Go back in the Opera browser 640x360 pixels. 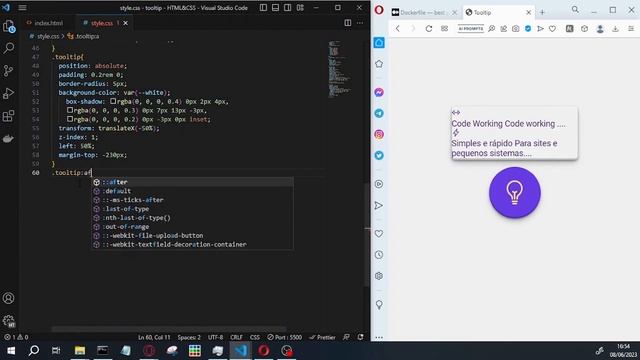[x=398, y=29]
